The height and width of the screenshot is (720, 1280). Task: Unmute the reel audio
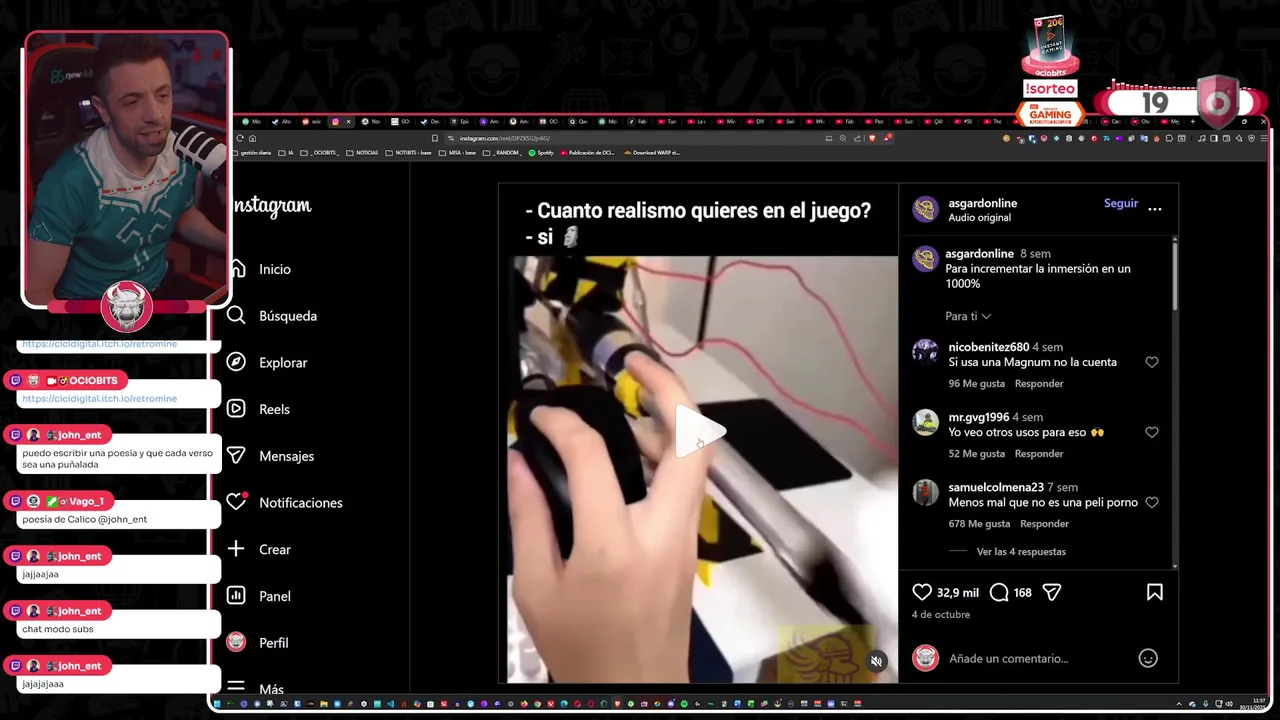pos(876,661)
